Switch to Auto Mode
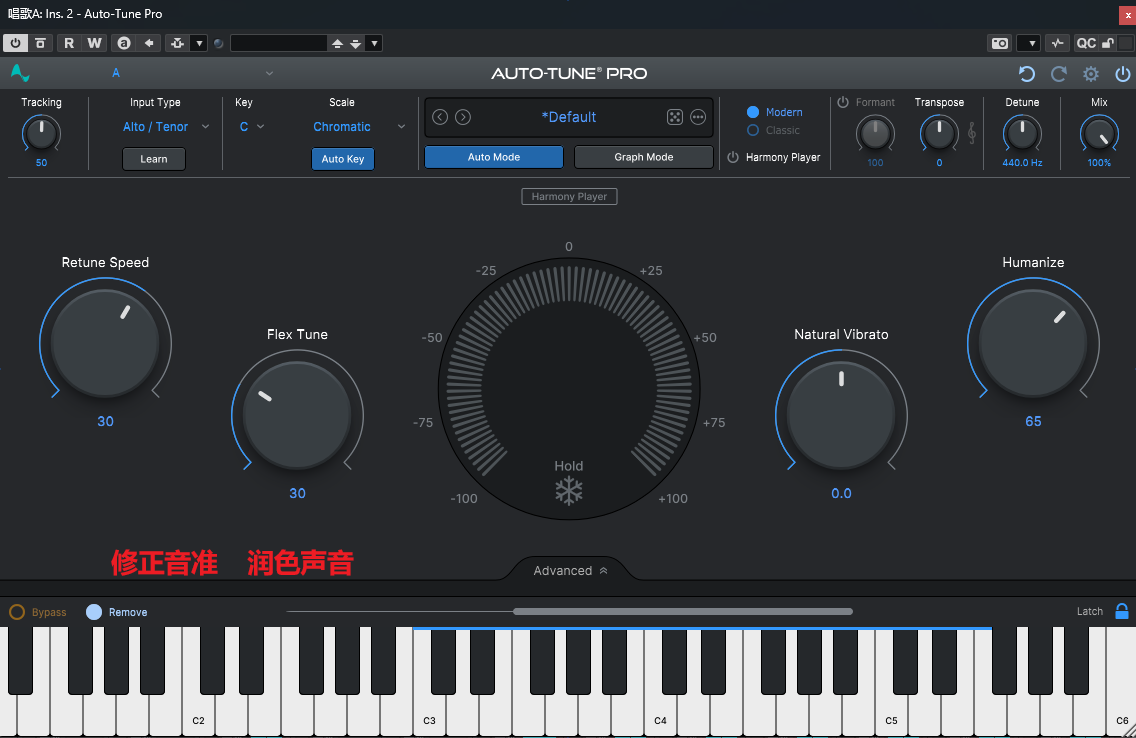Viewport: 1136px width, 738px height. point(494,157)
